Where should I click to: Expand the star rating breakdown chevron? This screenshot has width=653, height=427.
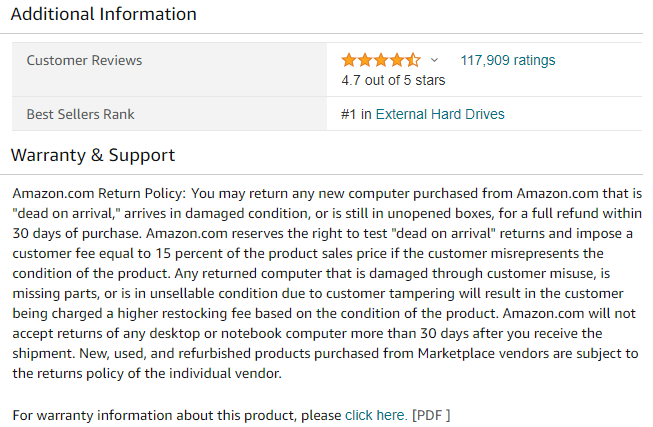pos(434,61)
